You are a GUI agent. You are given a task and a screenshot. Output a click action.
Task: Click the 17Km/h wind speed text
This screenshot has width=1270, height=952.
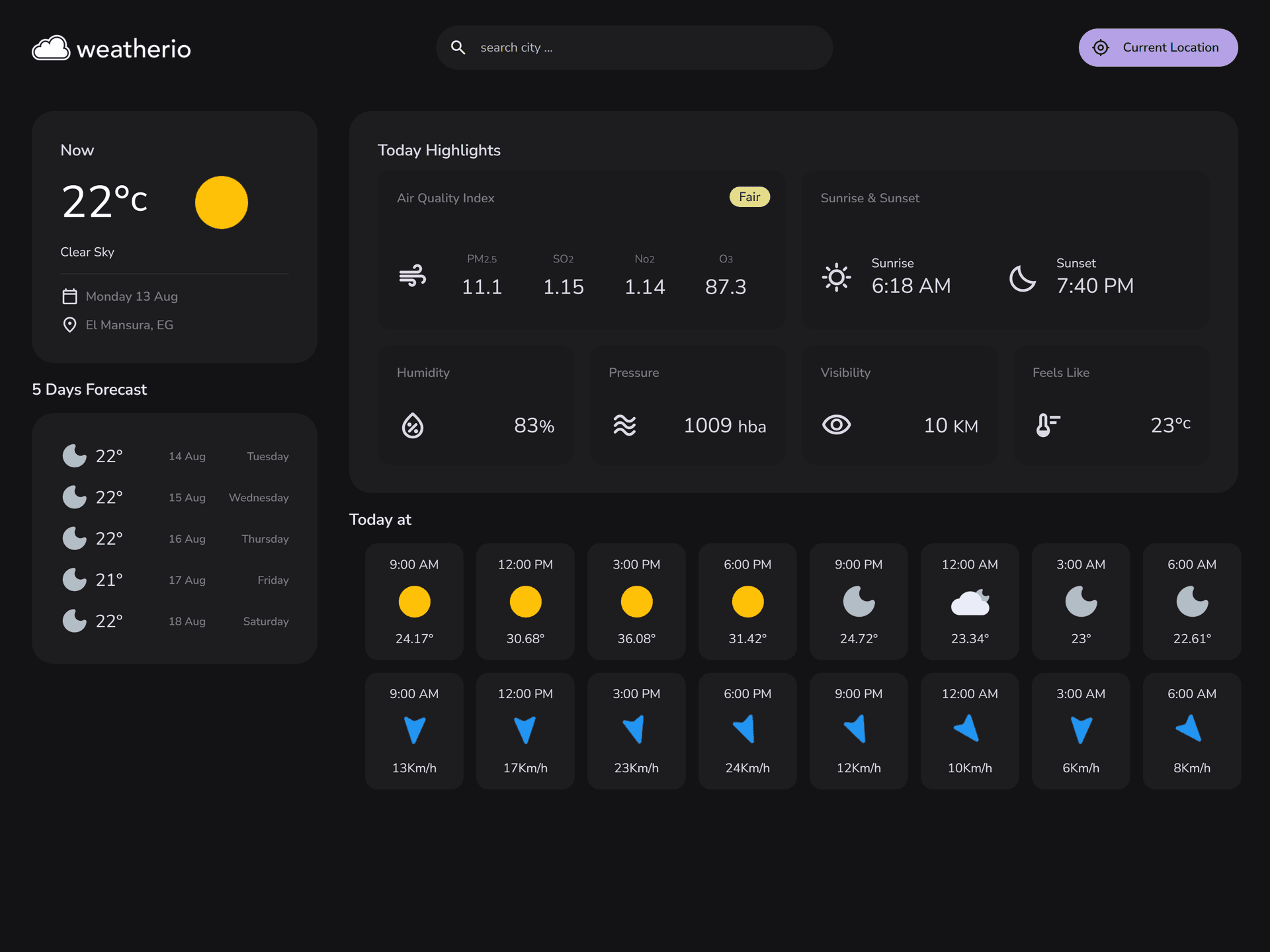tap(525, 768)
